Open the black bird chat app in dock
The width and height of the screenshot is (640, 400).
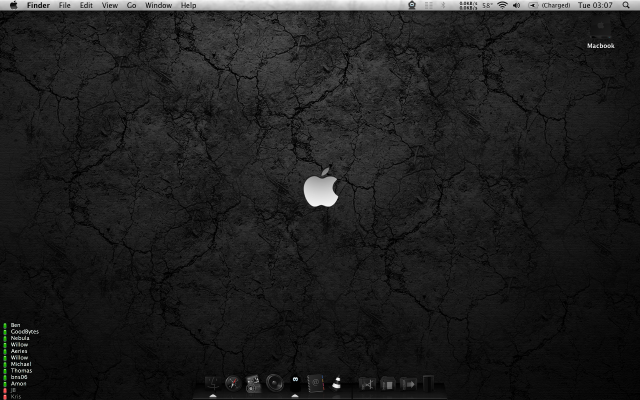point(296,384)
